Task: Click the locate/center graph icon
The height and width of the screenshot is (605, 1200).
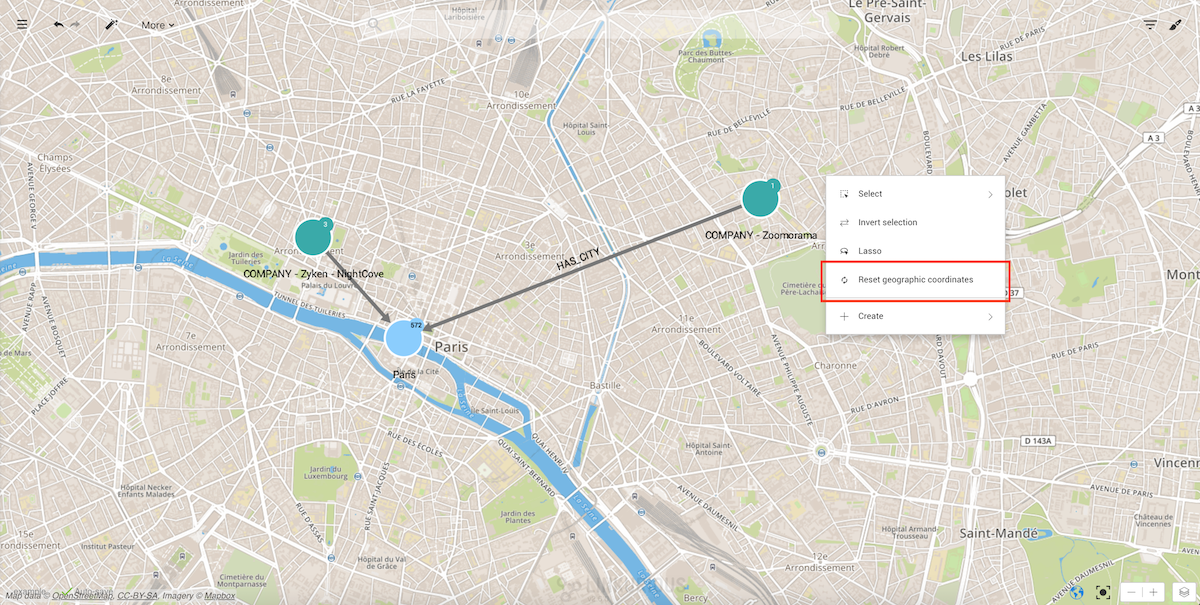Action: pyautogui.click(x=1104, y=592)
